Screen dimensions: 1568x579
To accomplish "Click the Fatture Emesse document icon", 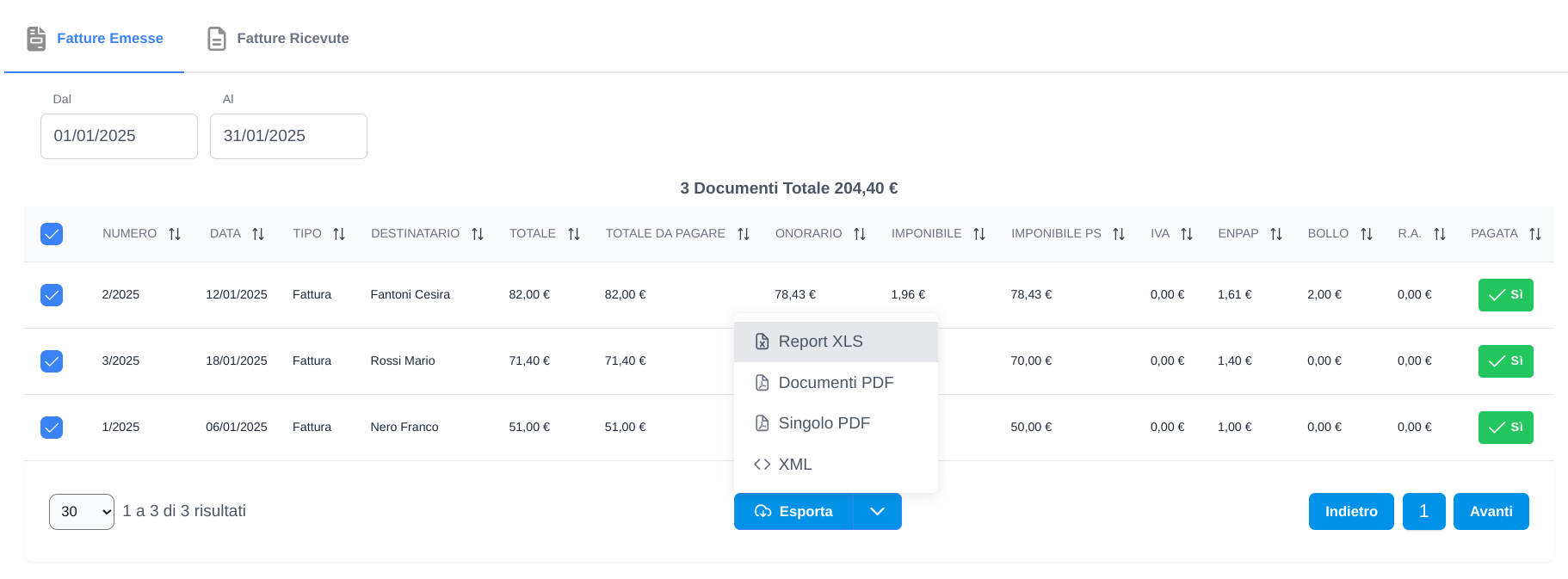I will tap(36, 39).
